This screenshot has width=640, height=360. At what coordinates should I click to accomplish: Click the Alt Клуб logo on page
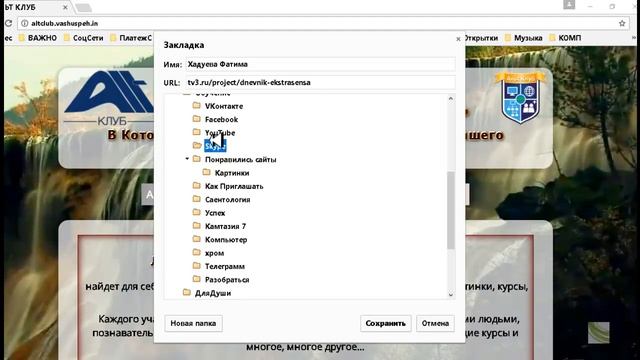point(109,98)
